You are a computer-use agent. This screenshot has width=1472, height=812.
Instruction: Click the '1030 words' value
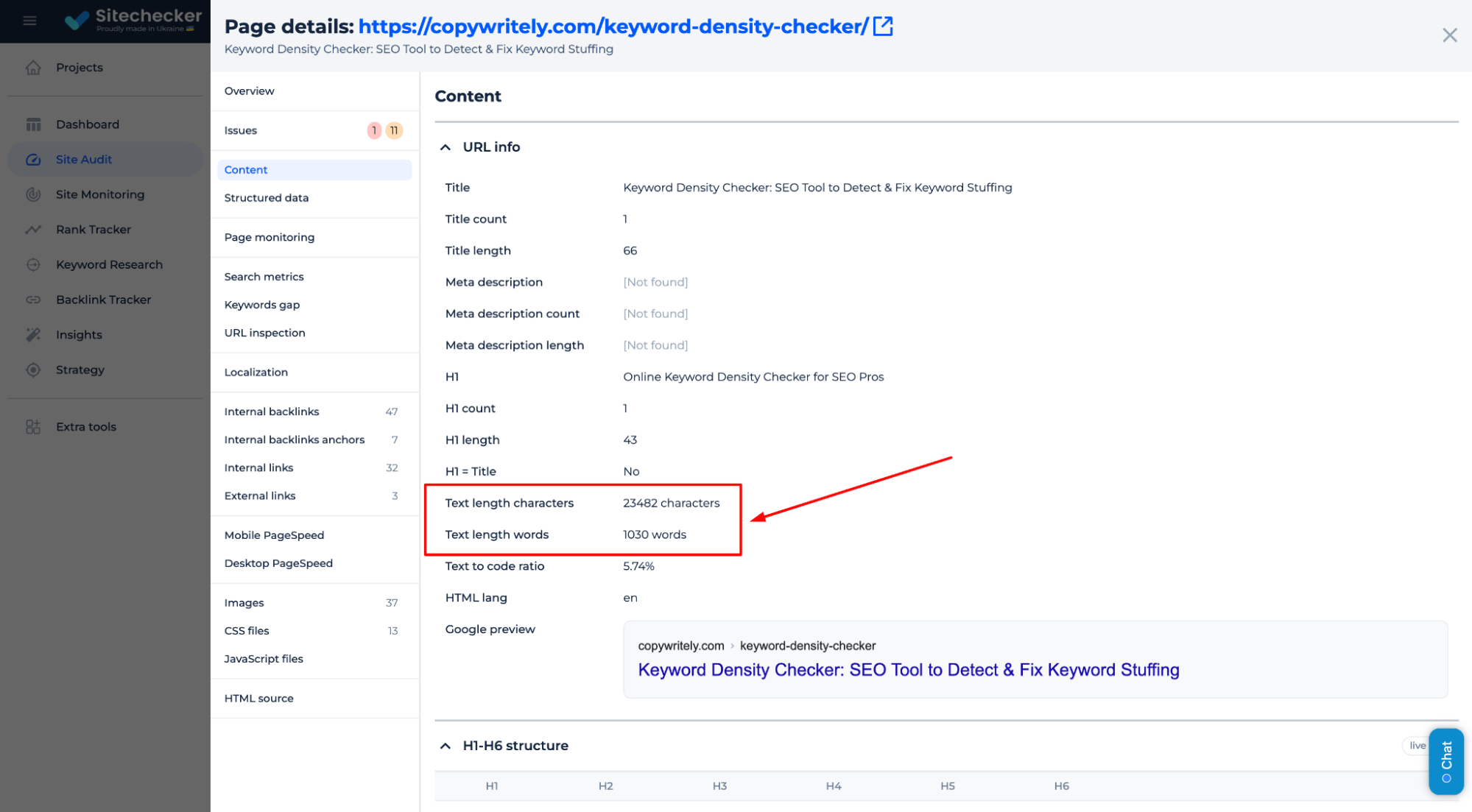click(x=655, y=534)
